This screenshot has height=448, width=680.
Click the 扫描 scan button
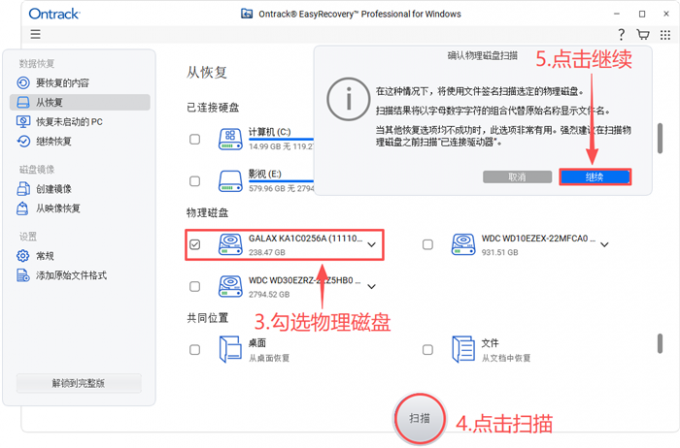click(x=419, y=419)
